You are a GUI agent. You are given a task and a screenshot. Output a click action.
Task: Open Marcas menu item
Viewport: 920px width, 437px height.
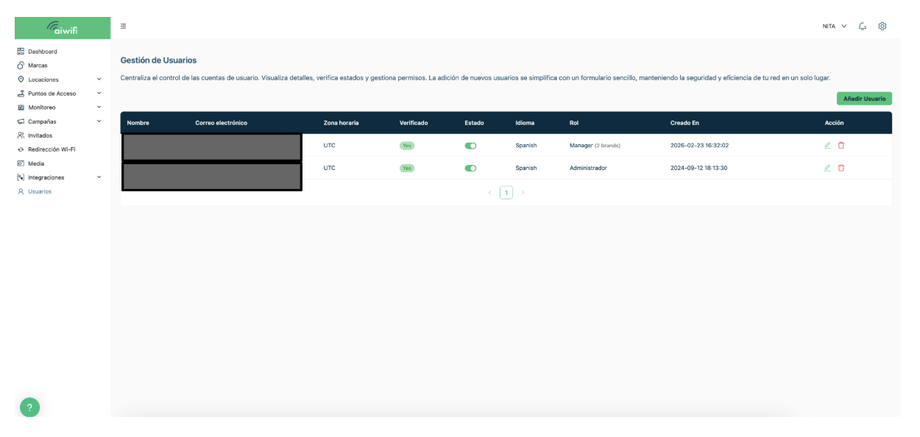[38, 66]
